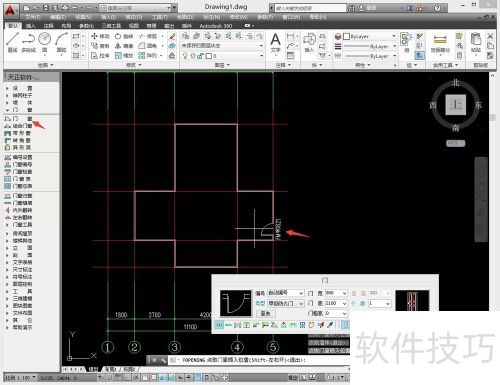Toggle the layer on/off light bulb icon

[185, 56]
